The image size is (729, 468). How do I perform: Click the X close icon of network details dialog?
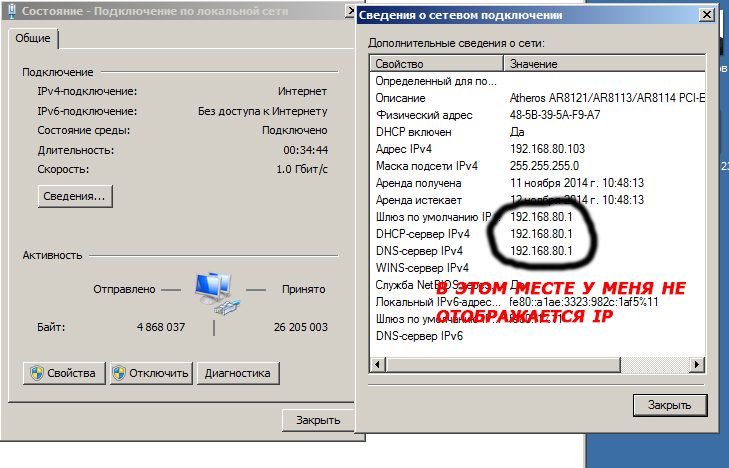click(x=707, y=15)
